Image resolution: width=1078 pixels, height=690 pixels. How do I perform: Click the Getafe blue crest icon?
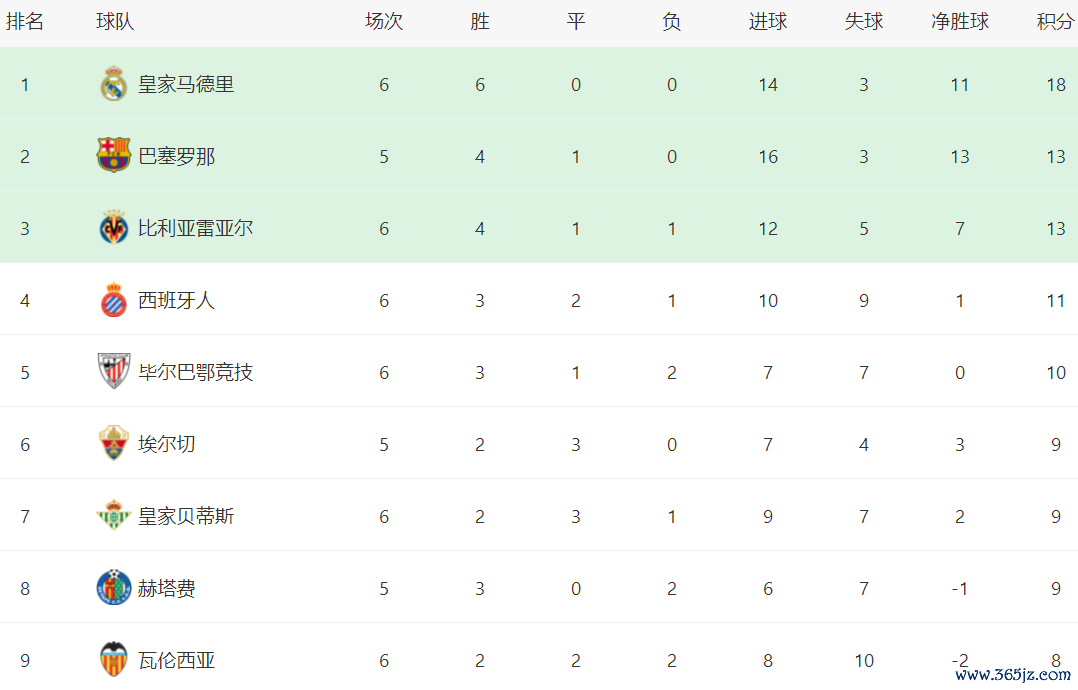(114, 588)
